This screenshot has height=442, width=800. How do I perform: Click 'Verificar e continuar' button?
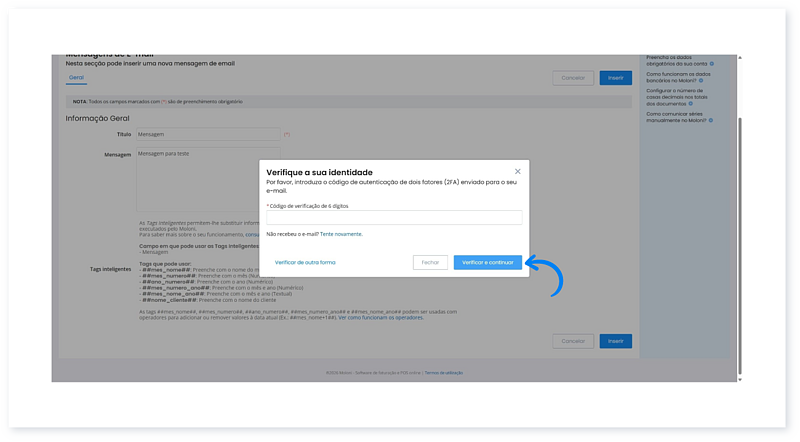(487, 262)
